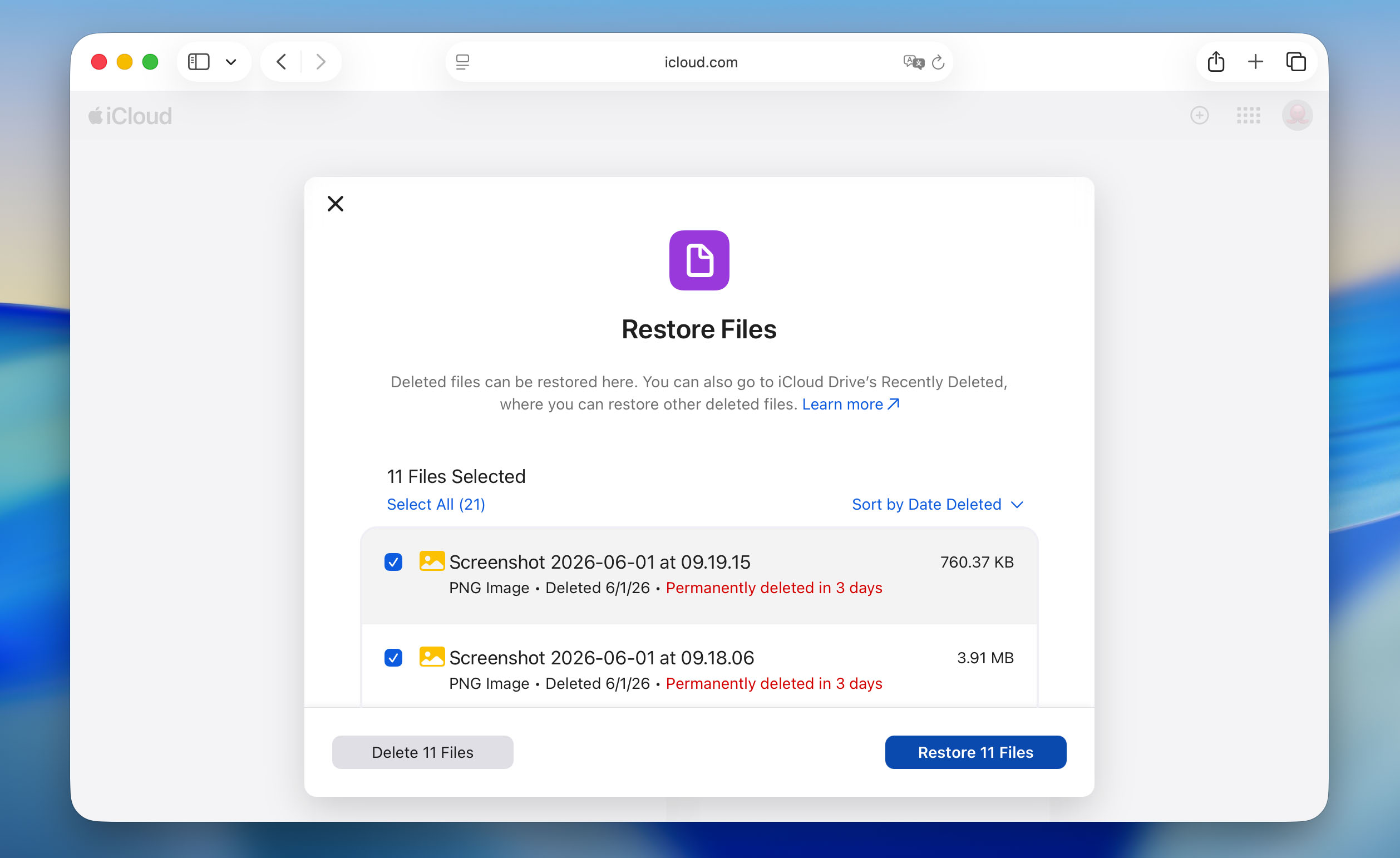Go forward with Safari forward arrow
1400x858 pixels.
321,61
